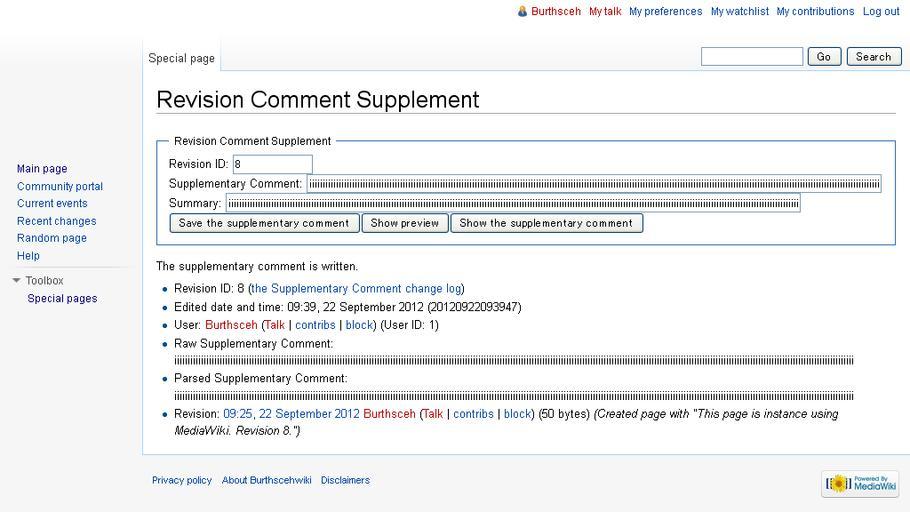Collapse the Toolbox sidebar section arrow
This screenshot has width=910, height=512.
(x=16, y=280)
